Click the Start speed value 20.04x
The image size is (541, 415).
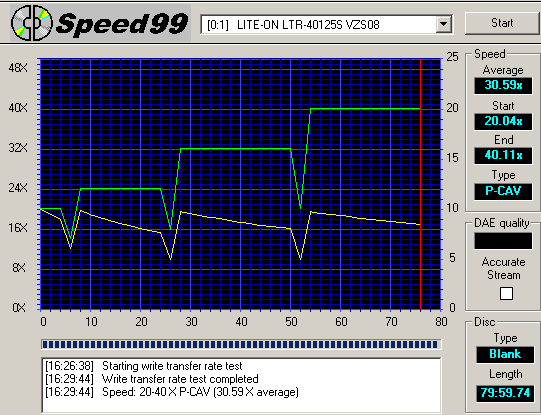(x=503, y=121)
